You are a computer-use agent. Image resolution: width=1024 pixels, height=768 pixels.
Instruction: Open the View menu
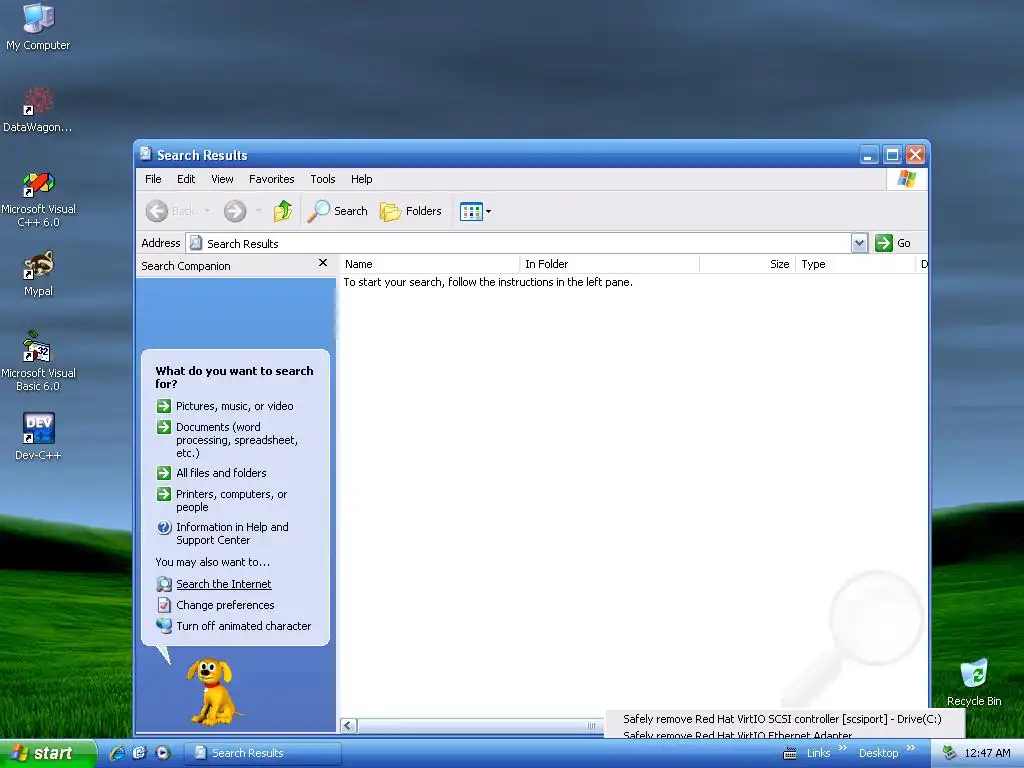(222, 179)
